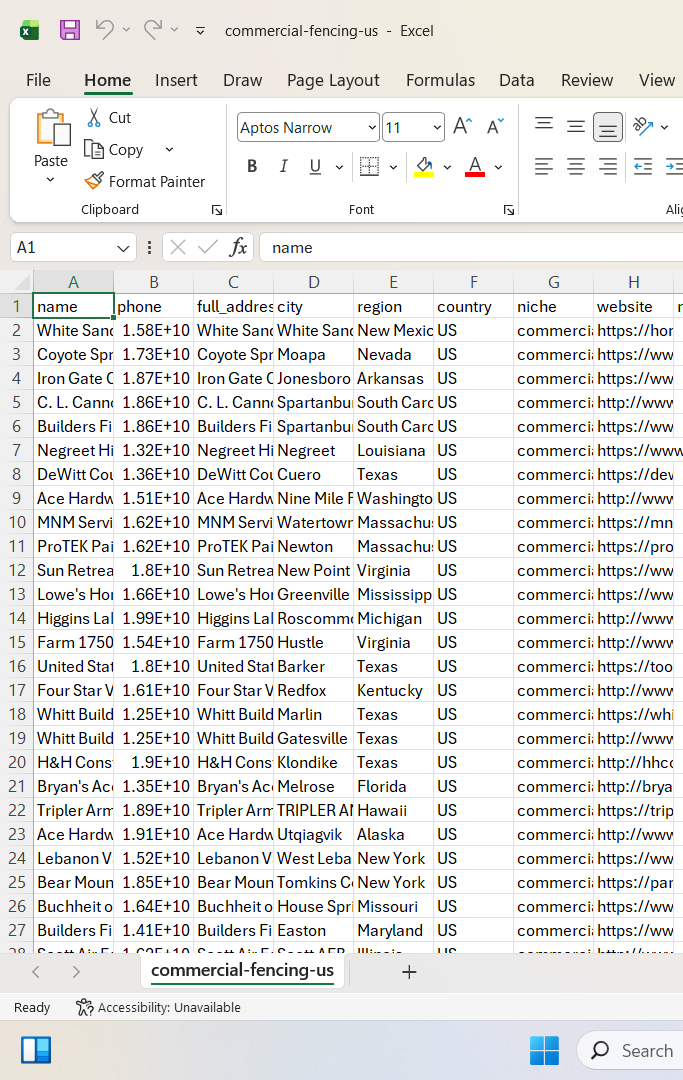Select the commercial-fencing-us sheet tab
Image resolution: width=683 pixels, height=1080 pixels.
coord(242,970)
